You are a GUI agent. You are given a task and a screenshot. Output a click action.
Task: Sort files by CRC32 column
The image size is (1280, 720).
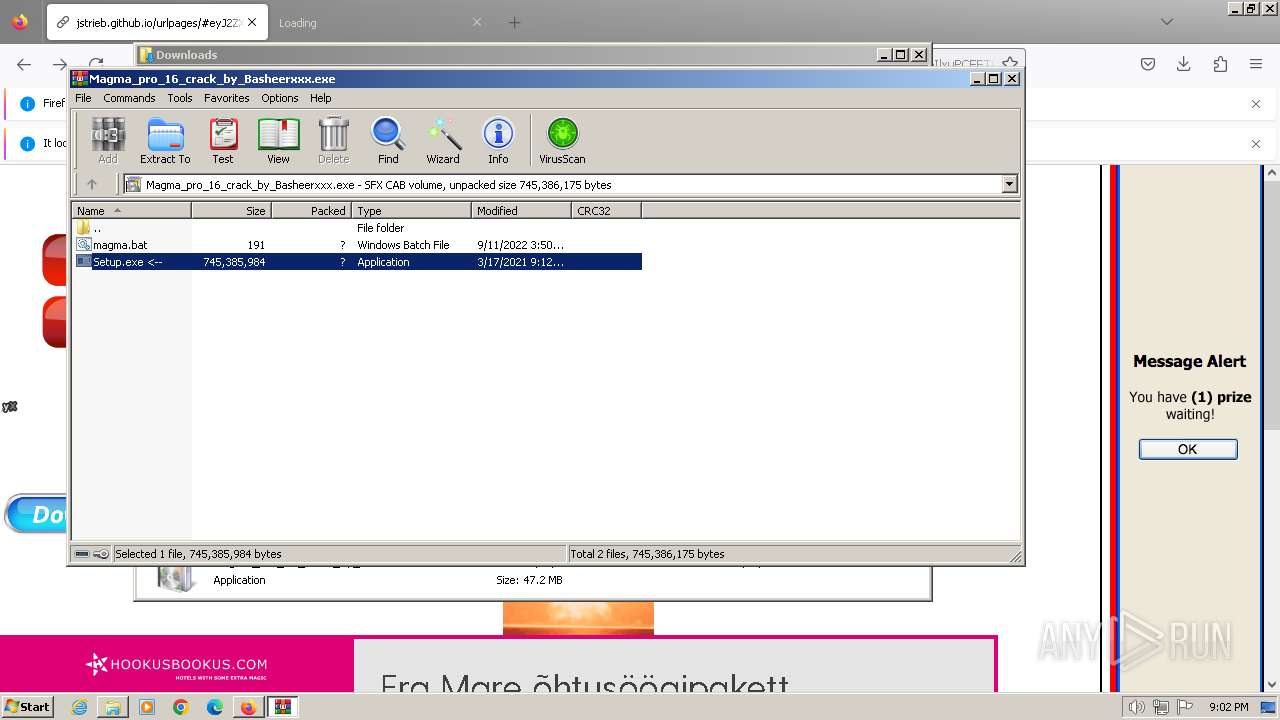(x=606, y=210)
